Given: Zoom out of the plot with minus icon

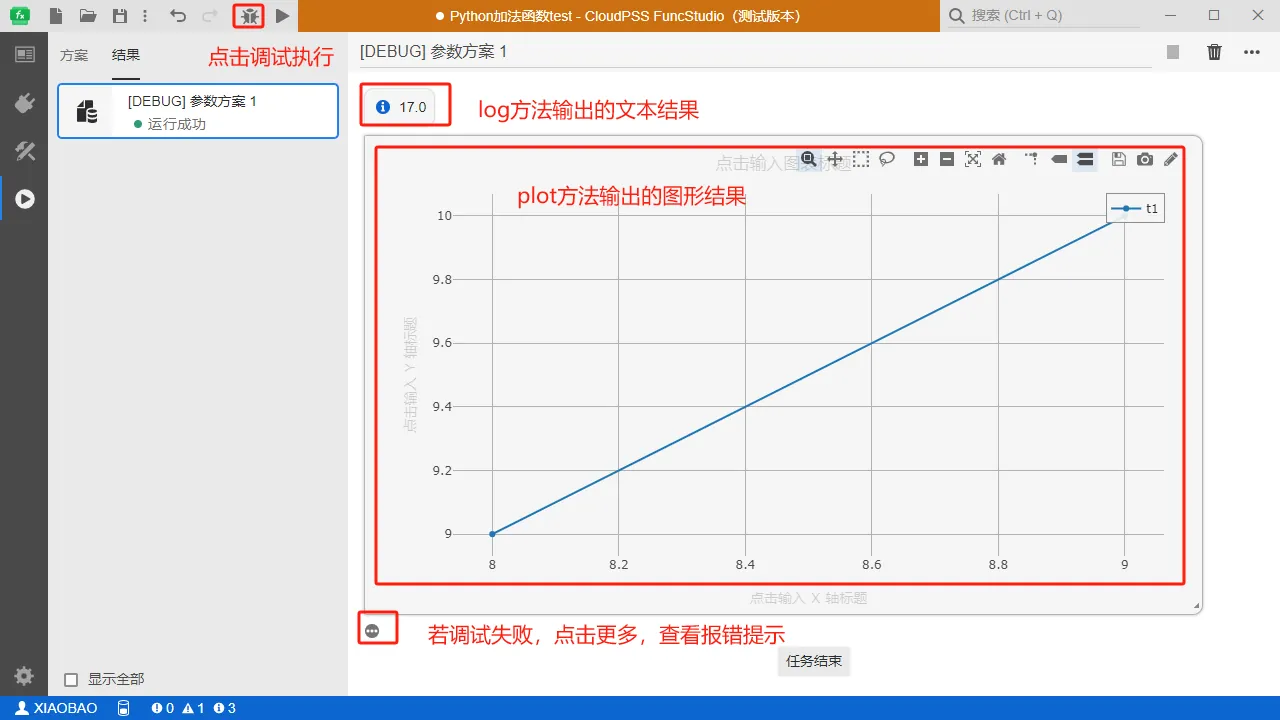Looking at the screenshot, I should (947, 159).
